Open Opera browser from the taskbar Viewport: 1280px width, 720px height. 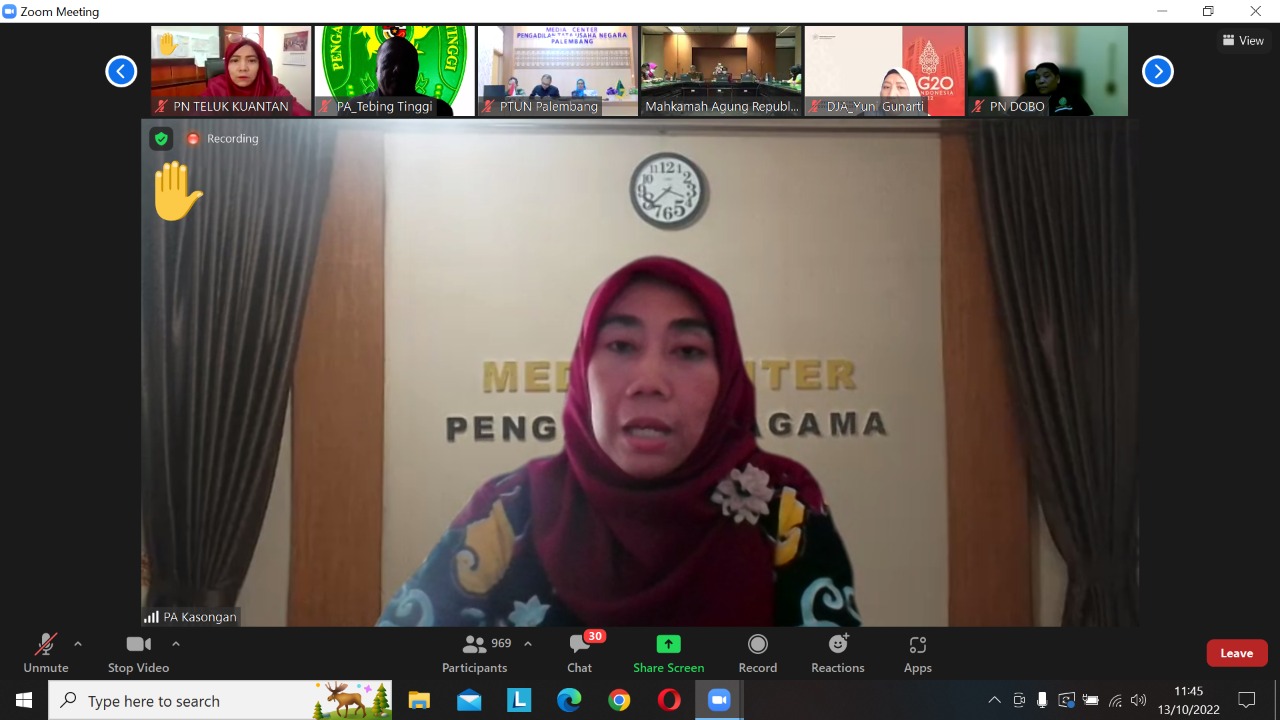pos(669,700)
